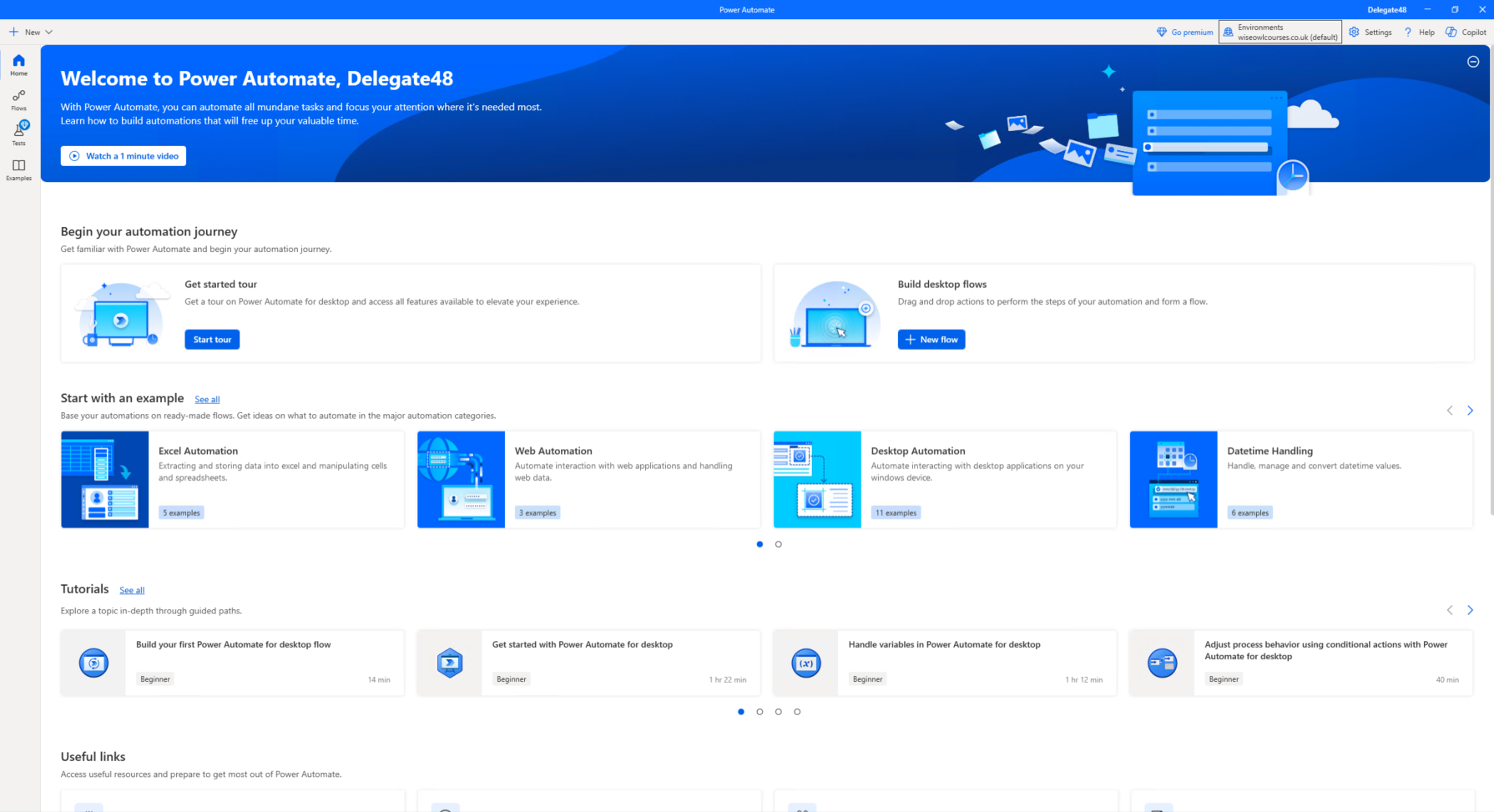Click the Go premium diamond icon
The image size is (1494, 812).
(1161, 32)
